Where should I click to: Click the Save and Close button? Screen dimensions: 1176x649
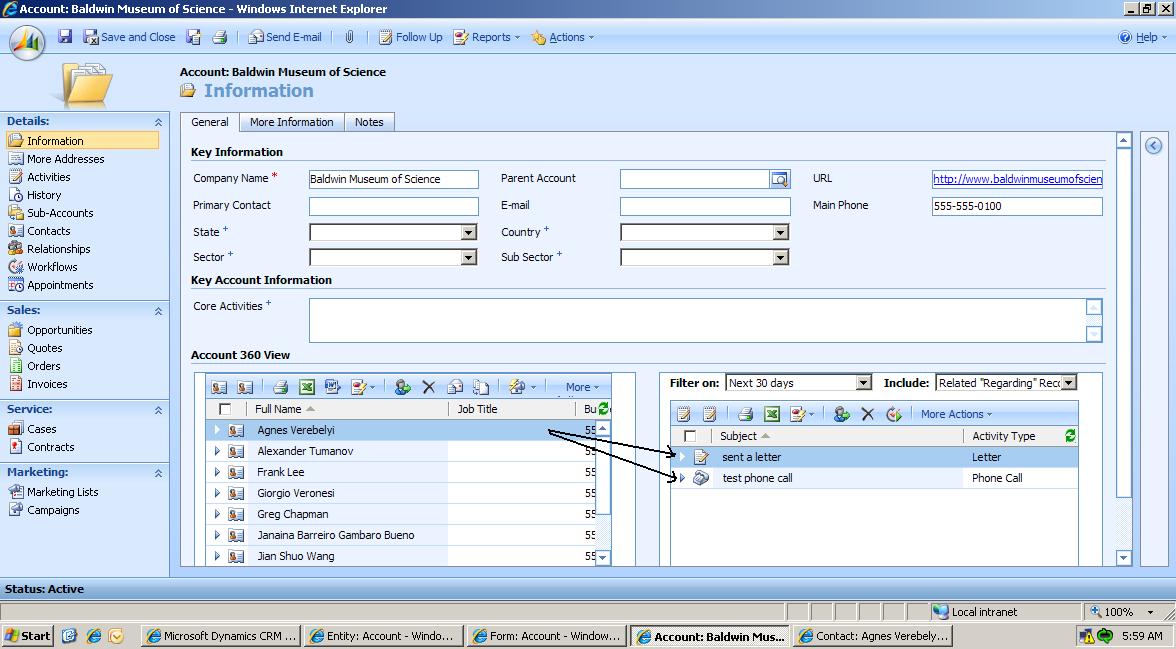point(129,37)
